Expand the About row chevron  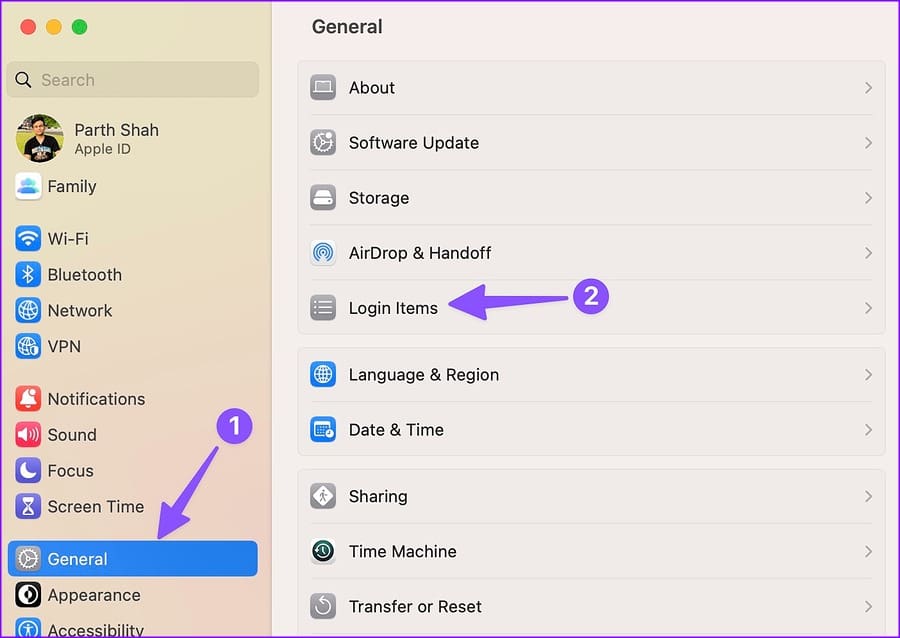click(x=868, y=88)
